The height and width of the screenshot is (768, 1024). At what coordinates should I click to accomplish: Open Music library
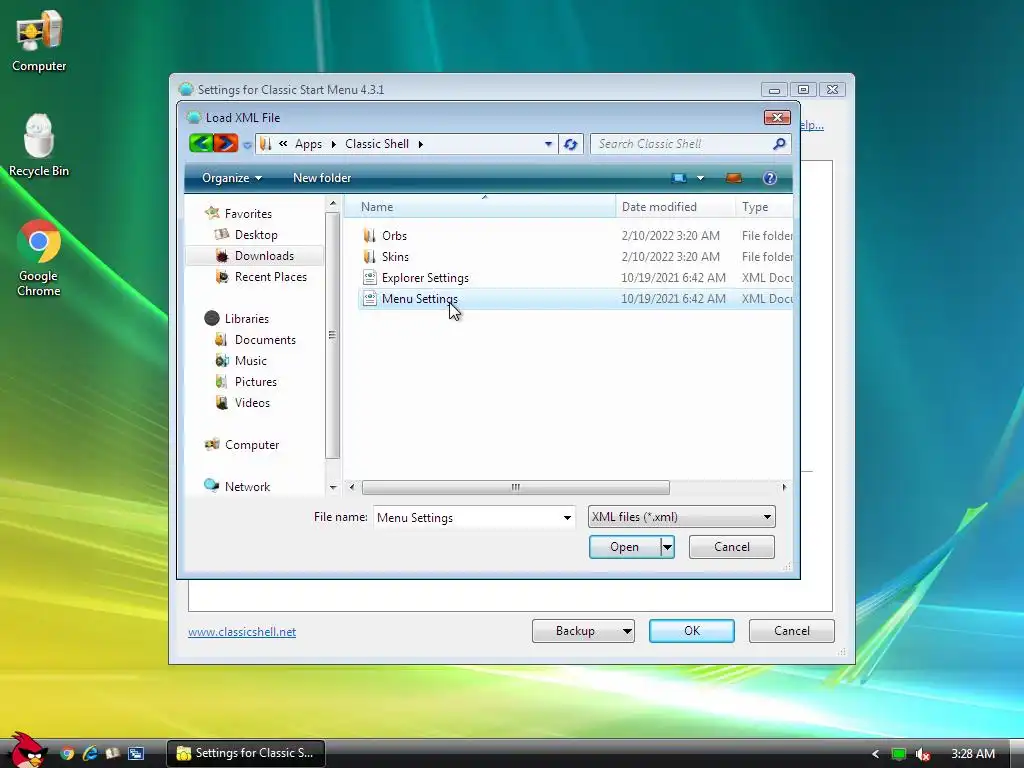(x=251, y=360)
